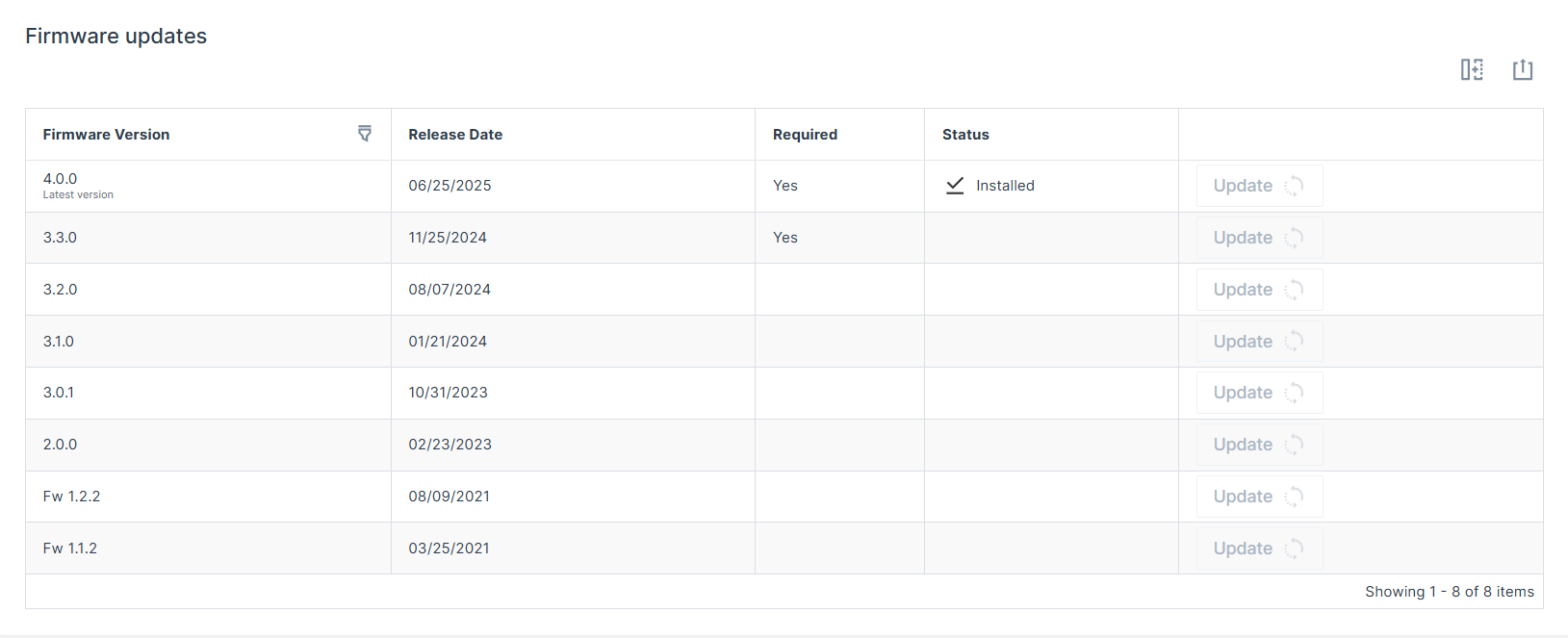Open the Firmware Version filter icon

tap(365, 134)
